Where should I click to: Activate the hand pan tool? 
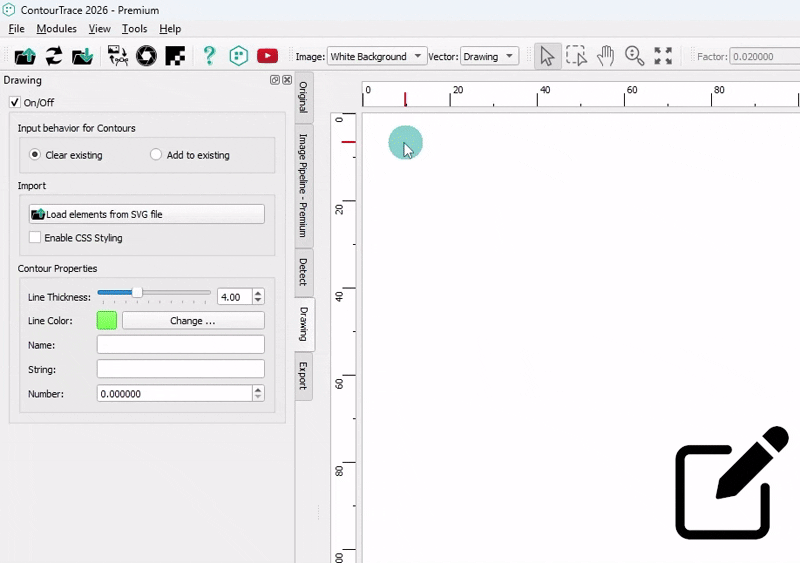point(605,56)
